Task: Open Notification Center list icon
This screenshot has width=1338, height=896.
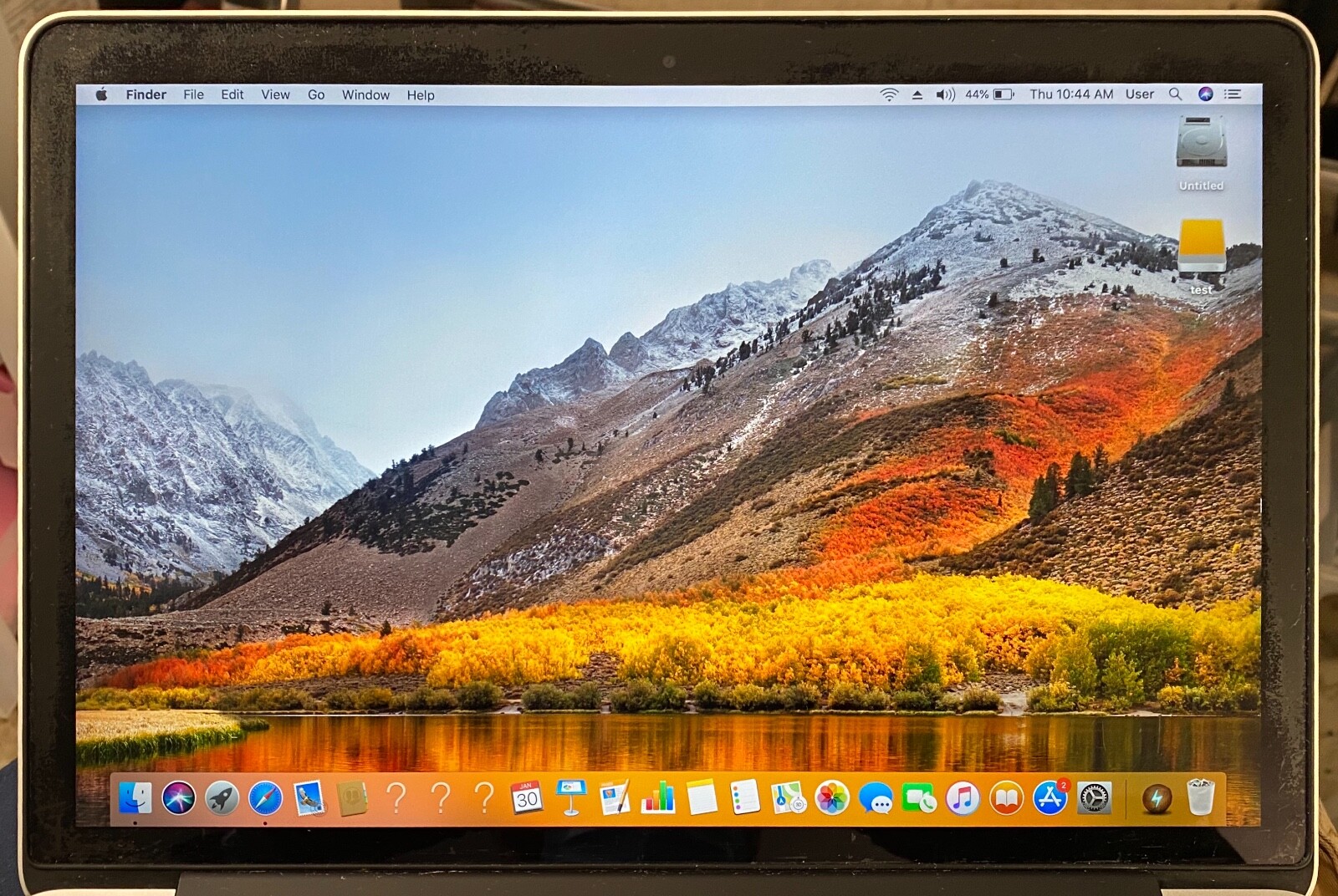Action: 1233,94
